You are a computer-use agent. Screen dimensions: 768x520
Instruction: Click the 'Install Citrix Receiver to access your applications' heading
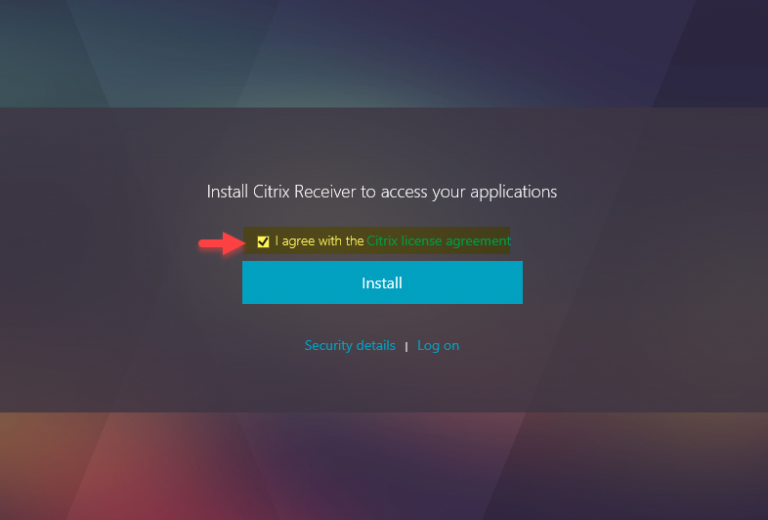382,192
